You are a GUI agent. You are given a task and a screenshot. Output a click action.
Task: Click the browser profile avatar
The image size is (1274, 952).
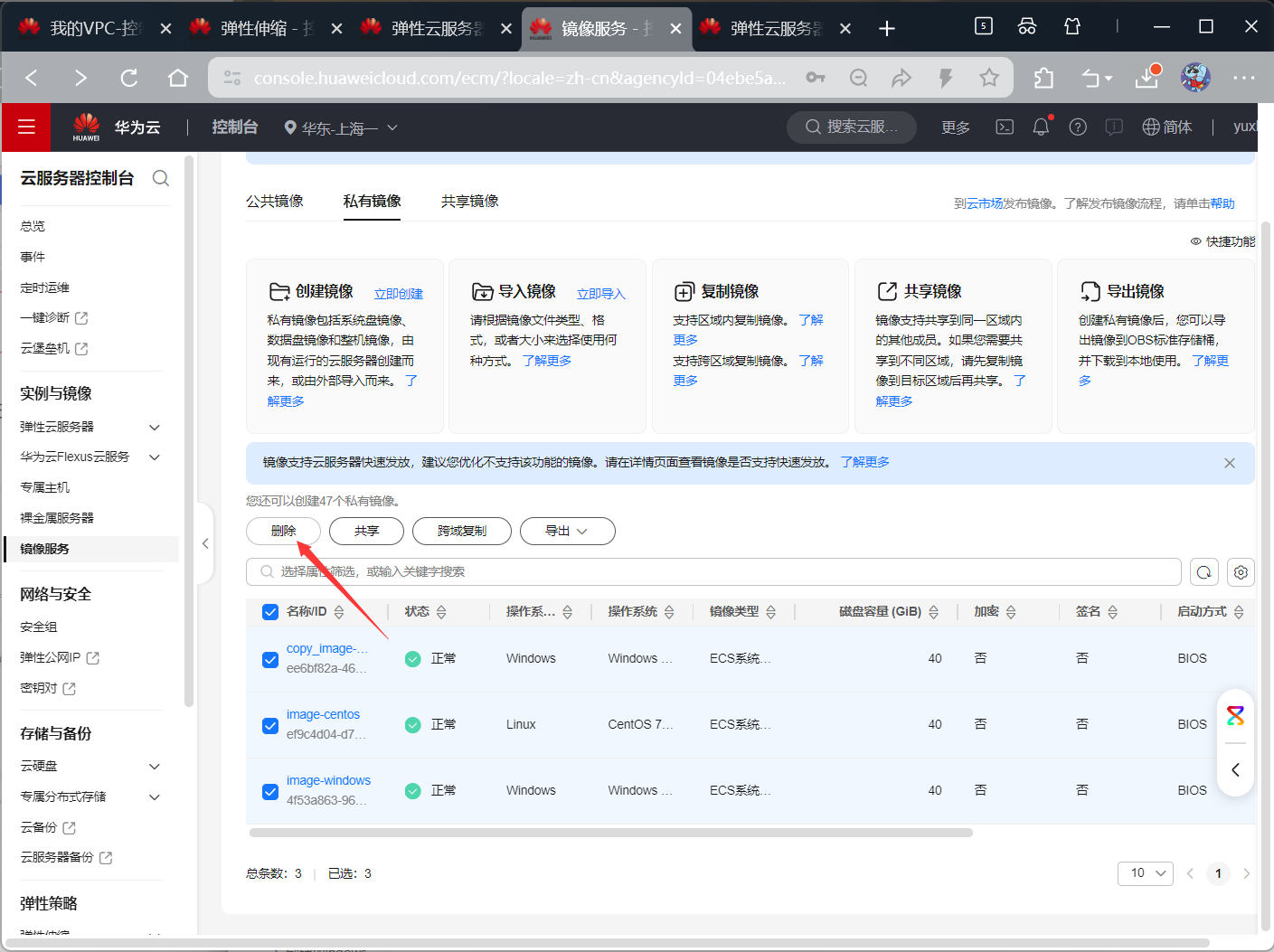click(1195, 78)
